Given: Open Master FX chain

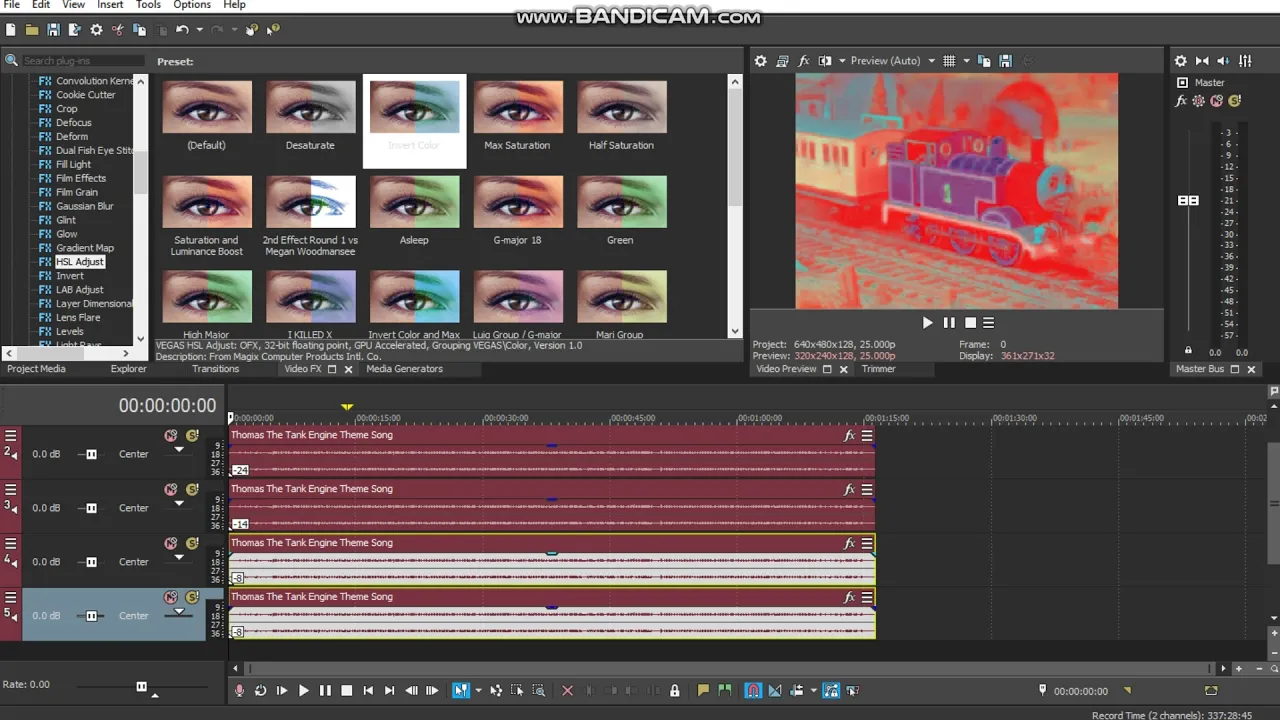Looking at the screenshot, I should pos(1181,101).
